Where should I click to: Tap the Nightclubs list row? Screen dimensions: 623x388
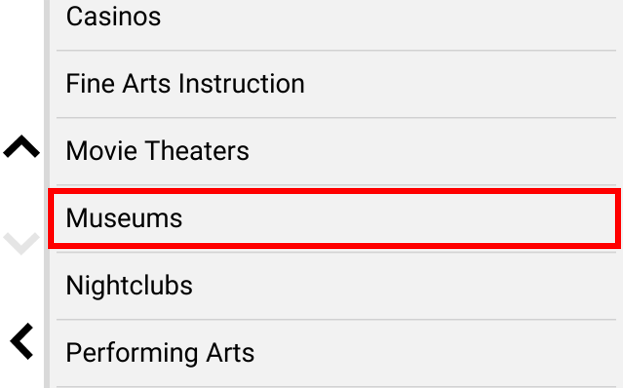pyautogui.click(x=336, y=286)
